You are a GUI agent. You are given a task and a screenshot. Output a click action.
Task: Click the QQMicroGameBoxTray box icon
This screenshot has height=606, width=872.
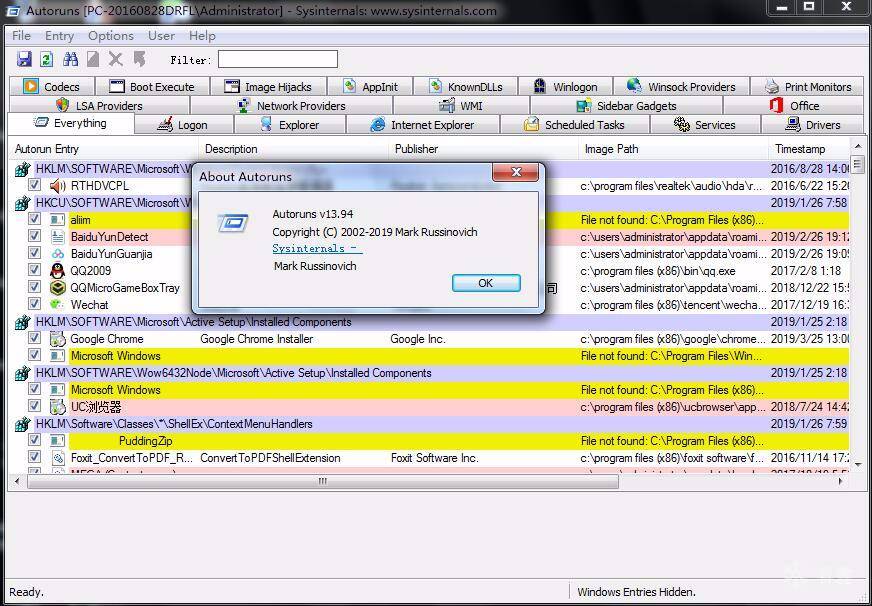point(57,288)
